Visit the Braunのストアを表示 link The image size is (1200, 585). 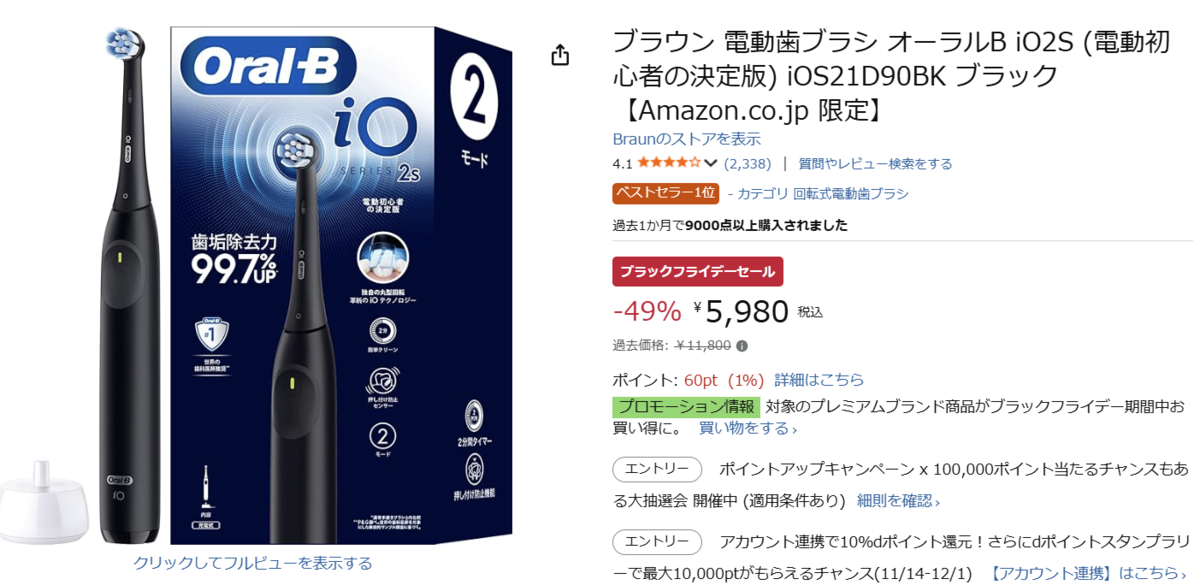(x=686, y=138)
